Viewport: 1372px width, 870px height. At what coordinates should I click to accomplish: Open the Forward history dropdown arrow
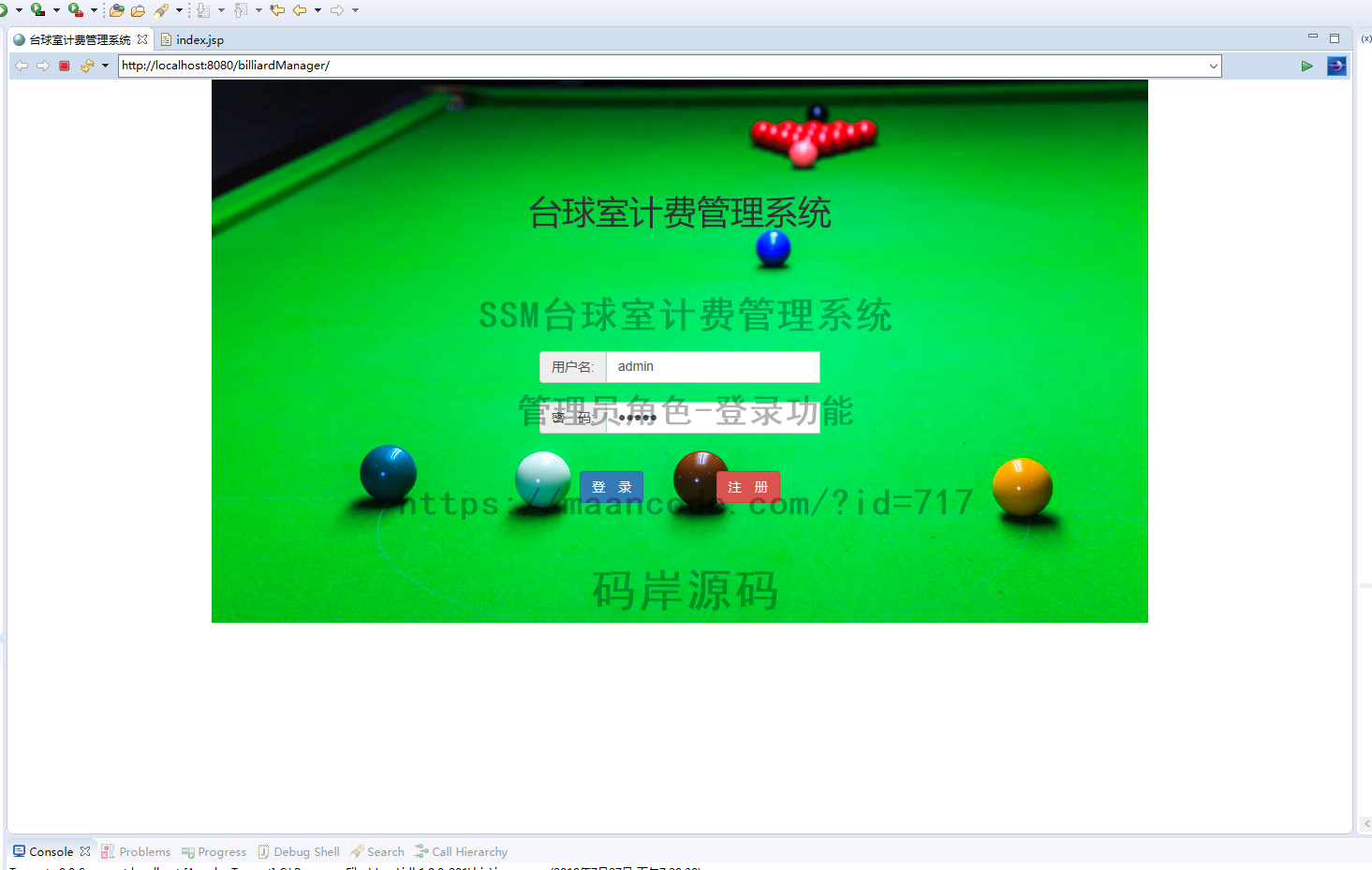[355, 10]
